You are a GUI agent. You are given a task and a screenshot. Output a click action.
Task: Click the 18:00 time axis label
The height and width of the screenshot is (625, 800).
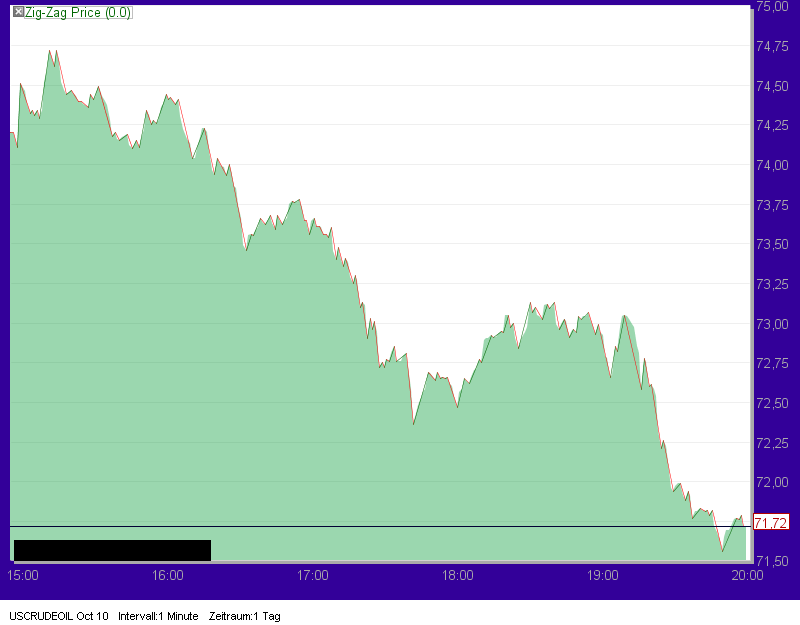tap(458, 576)
